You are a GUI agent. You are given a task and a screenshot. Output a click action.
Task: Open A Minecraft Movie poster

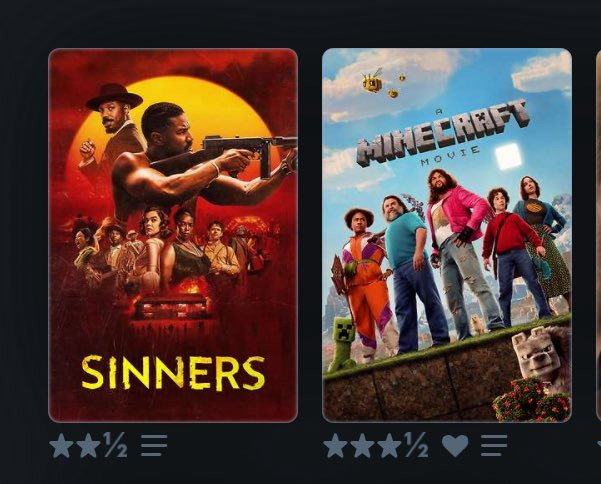(447, 235)
